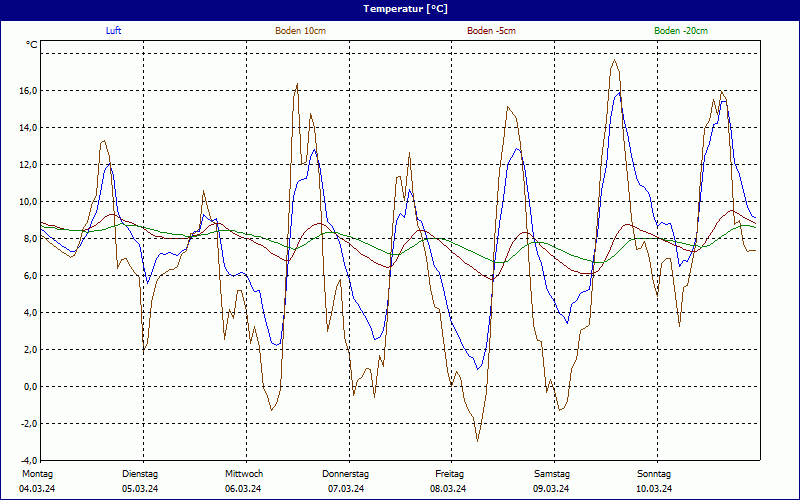Click the "Sonntag" day label
This screenshot has height=500, width=800.
click(x=654, y=474)
